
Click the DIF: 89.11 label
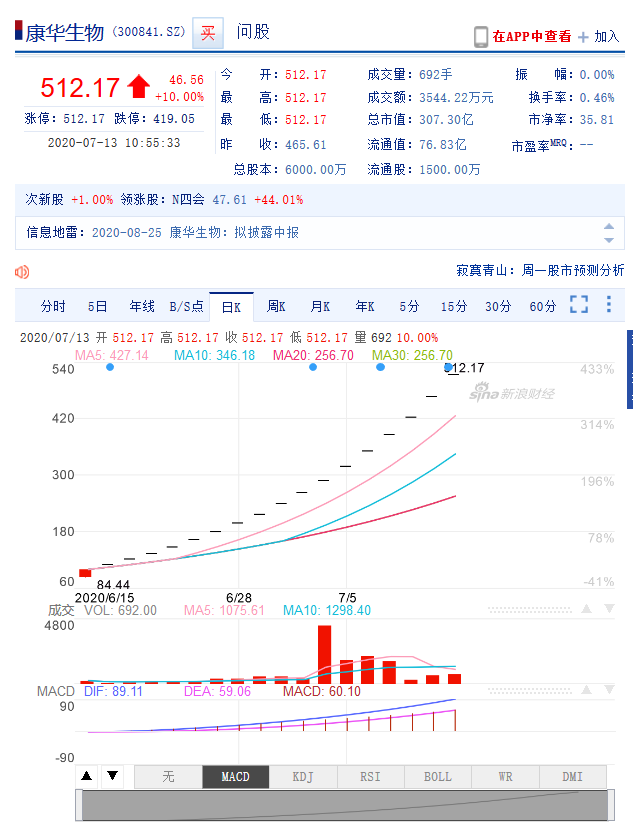113,691
